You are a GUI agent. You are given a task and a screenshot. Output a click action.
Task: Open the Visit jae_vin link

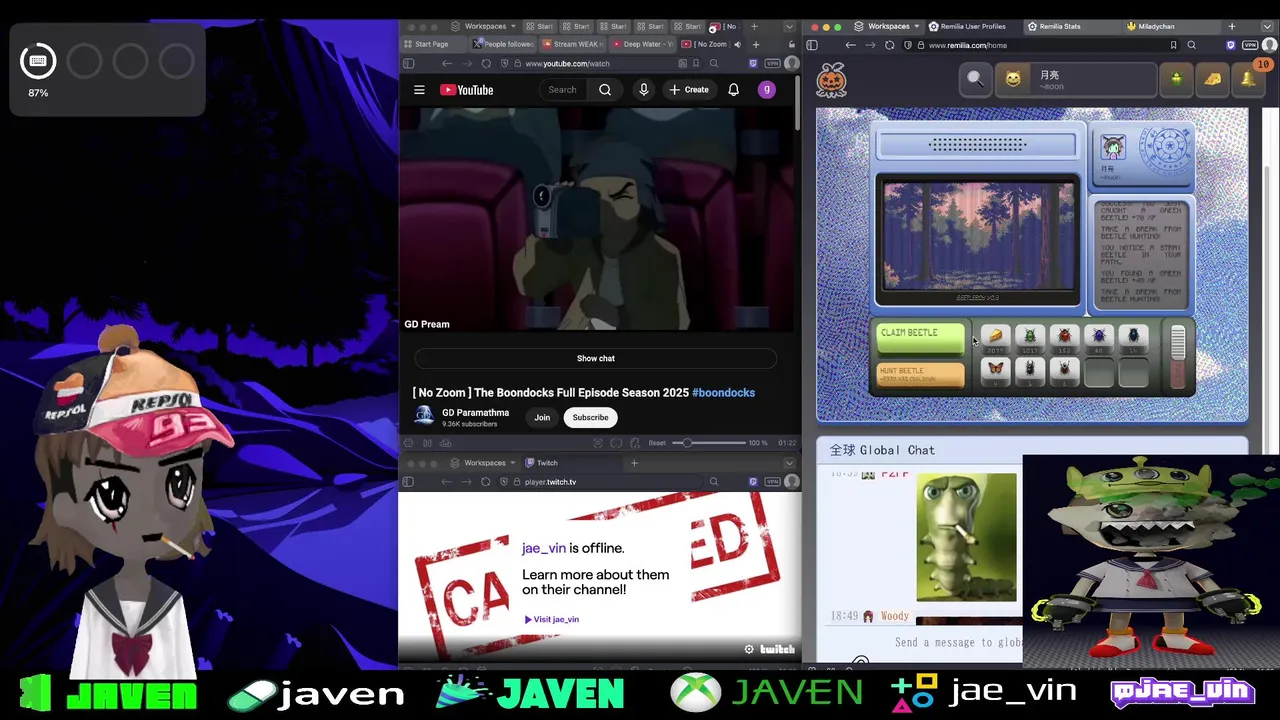coord(552,619)
